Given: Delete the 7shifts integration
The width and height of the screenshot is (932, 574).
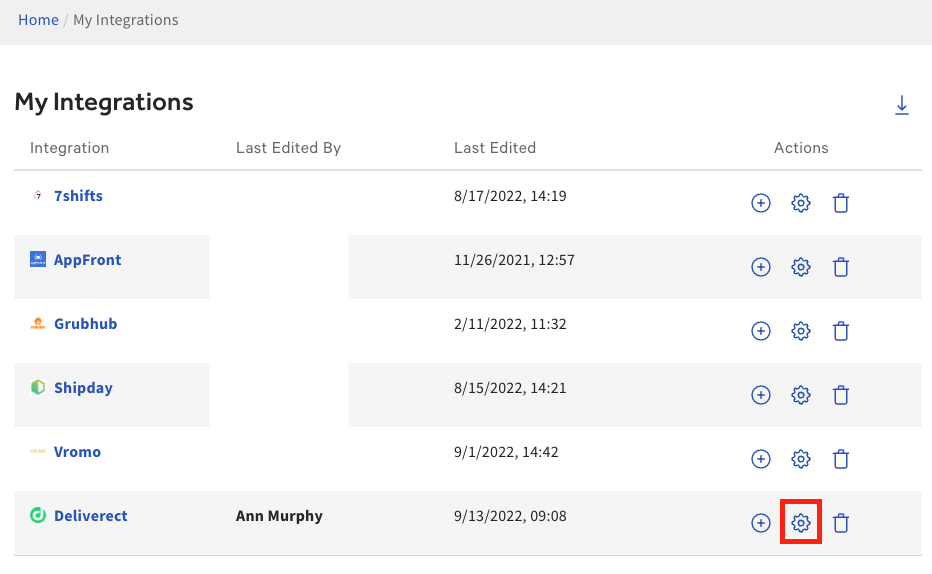Looking at the screenshot, I should (x=841, y=204).
